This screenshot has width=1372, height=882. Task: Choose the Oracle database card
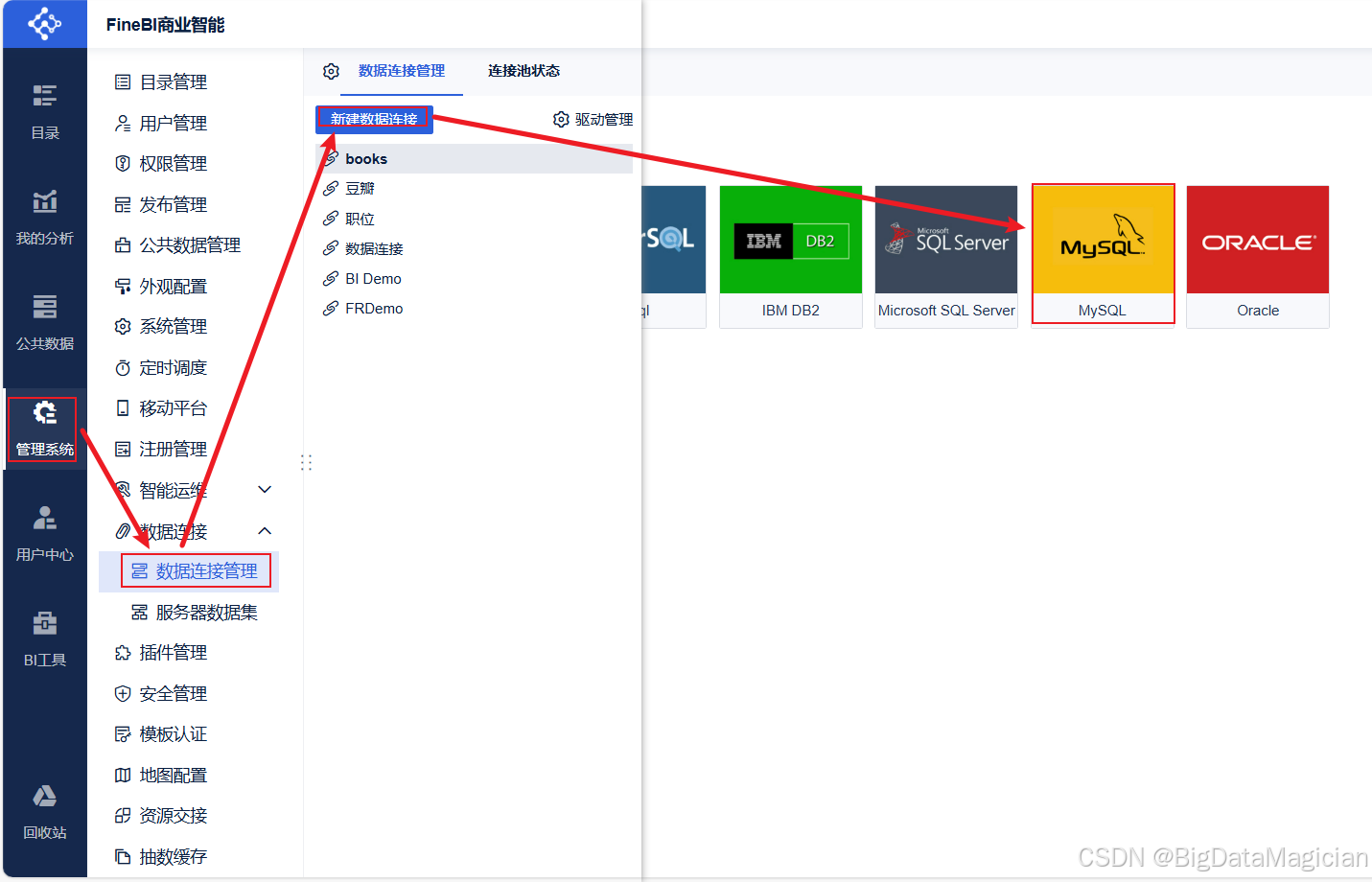[1258, 257]
